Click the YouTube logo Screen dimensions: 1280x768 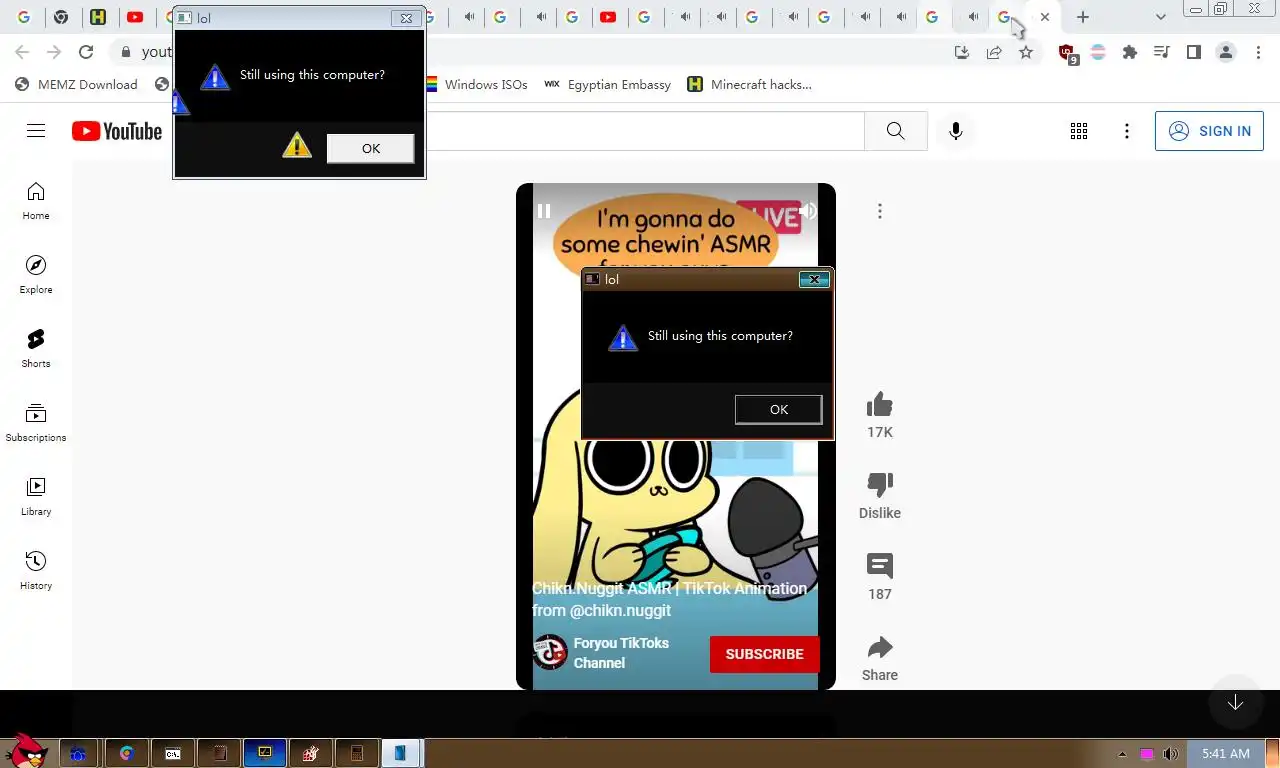117,131
